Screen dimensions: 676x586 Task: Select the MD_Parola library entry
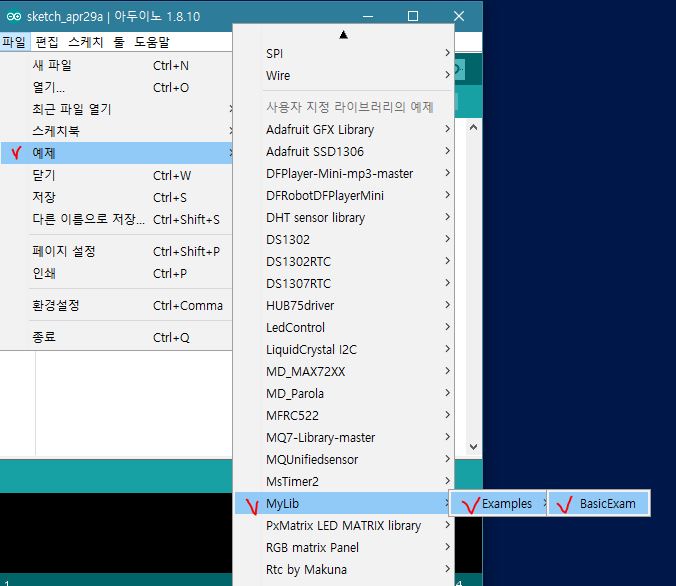pos(344,393)
